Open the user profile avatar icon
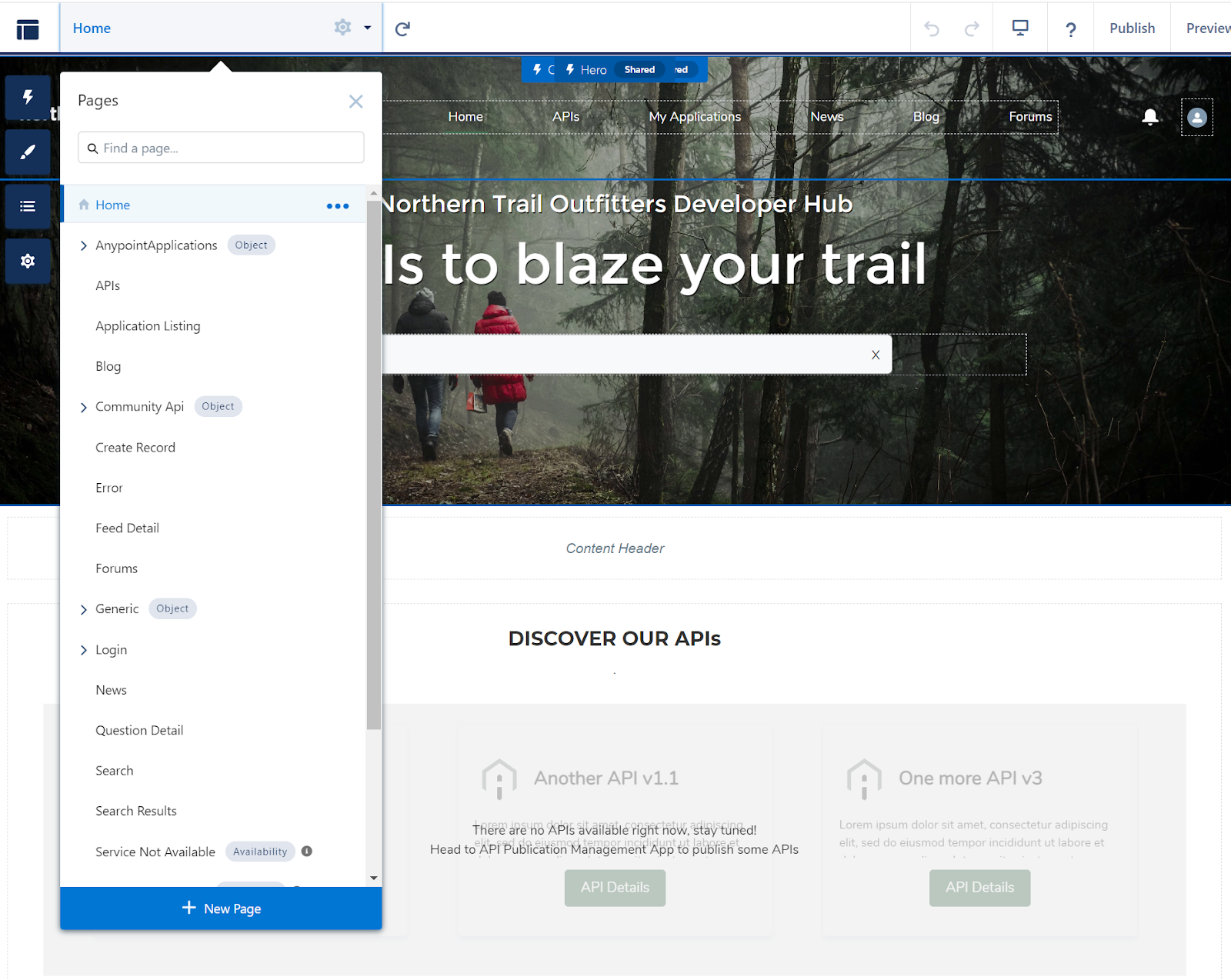Screen dimensions: 1231x980 [1196, 118]
